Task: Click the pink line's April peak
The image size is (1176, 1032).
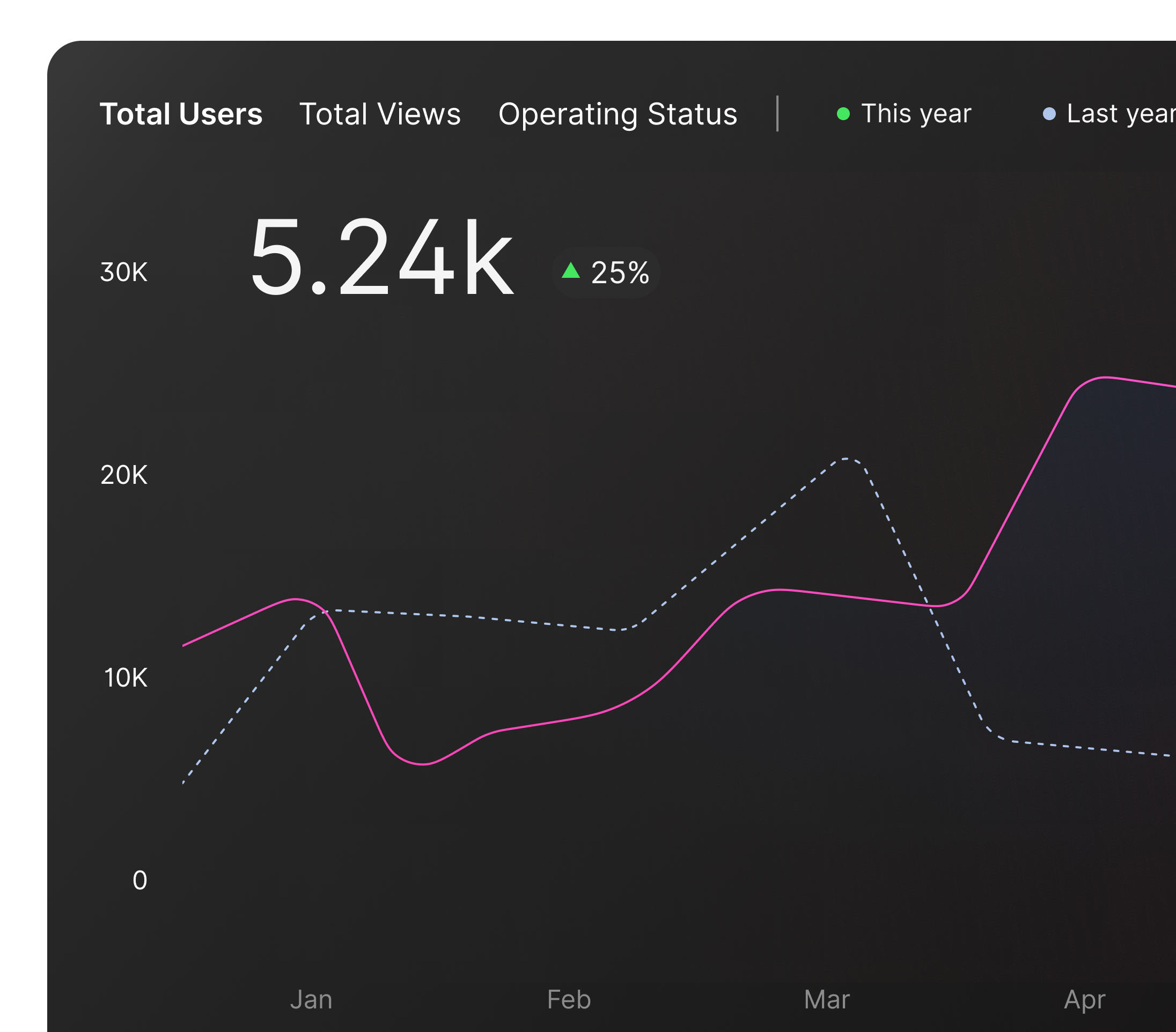Action: (x=1105, y=378)
